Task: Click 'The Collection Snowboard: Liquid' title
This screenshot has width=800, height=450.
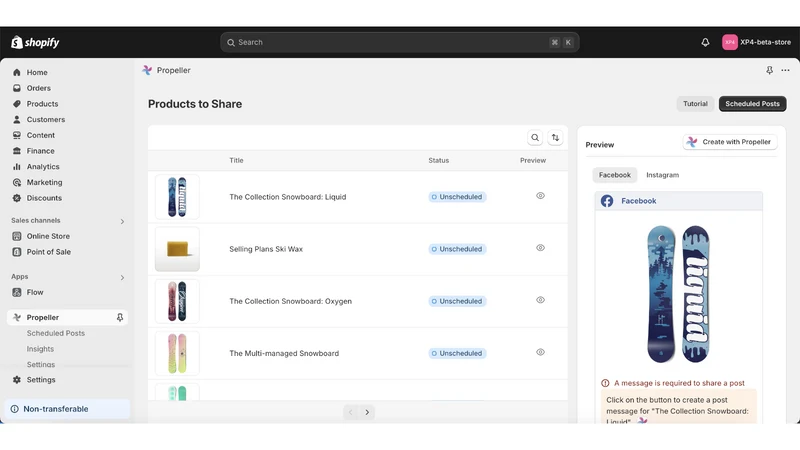Action: [288, 197]
